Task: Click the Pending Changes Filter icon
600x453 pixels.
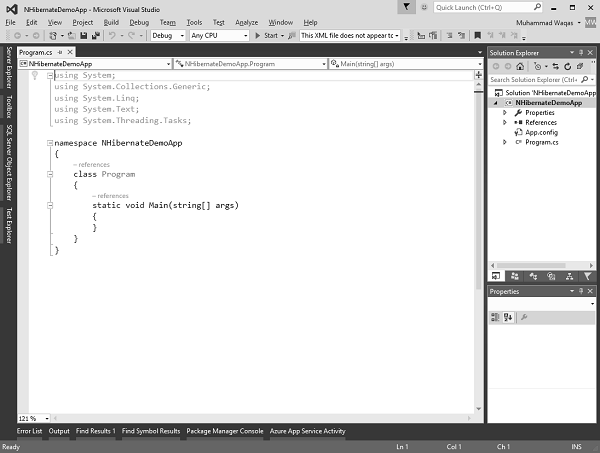Action: coord(538,67)
